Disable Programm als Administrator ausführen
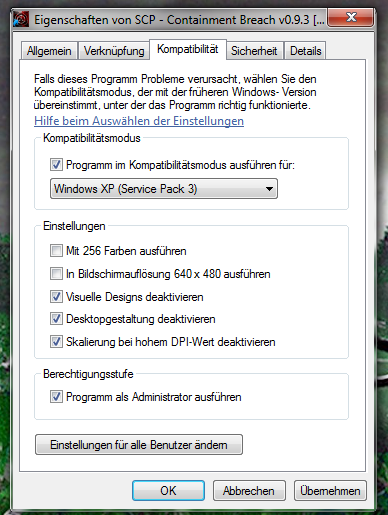Image resolution: width=388 pixels, height=515 pixels. pos(56,397)
